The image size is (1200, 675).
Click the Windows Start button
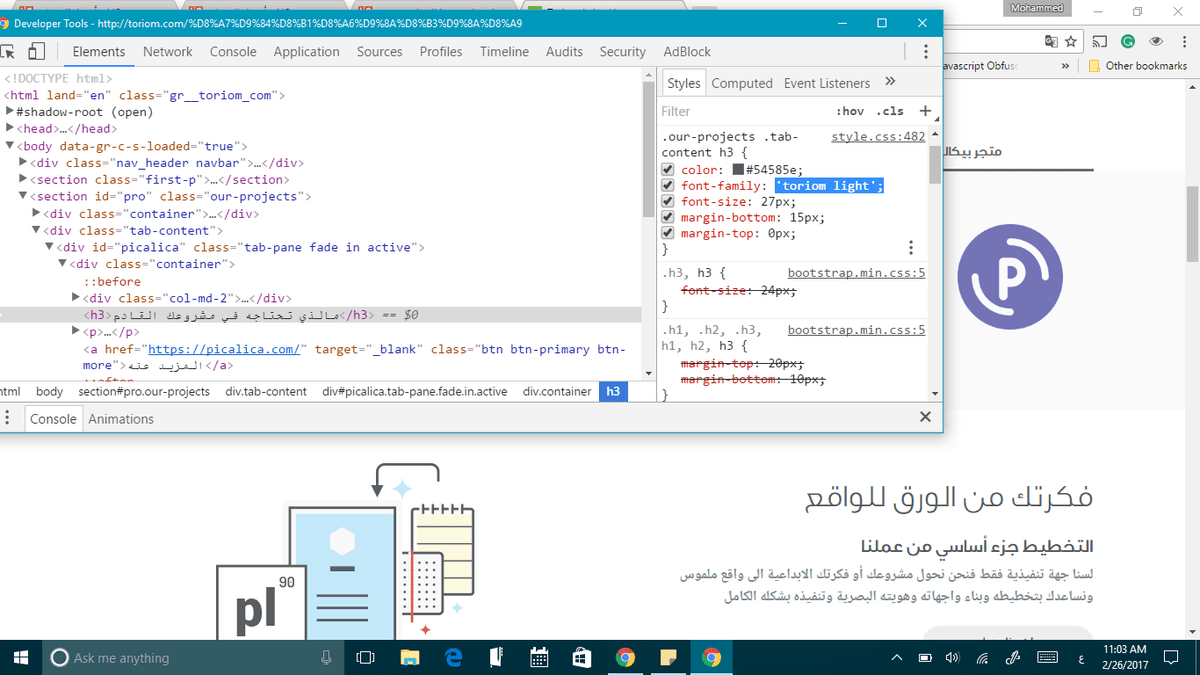(20, 657)
